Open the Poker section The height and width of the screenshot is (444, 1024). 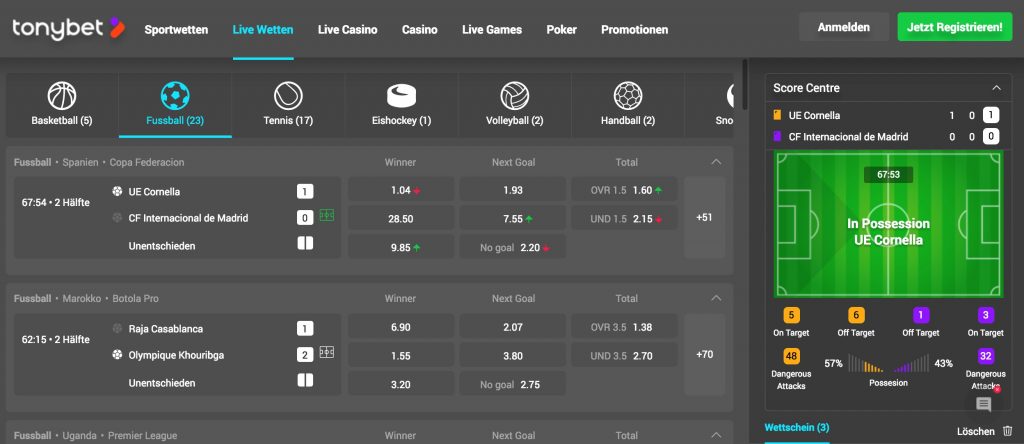[x=562, y=29]
